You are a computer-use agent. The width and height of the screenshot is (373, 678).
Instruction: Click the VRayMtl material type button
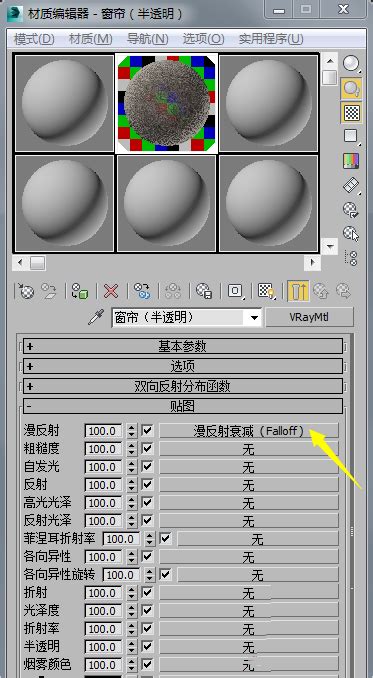click(x=309, y=317)
